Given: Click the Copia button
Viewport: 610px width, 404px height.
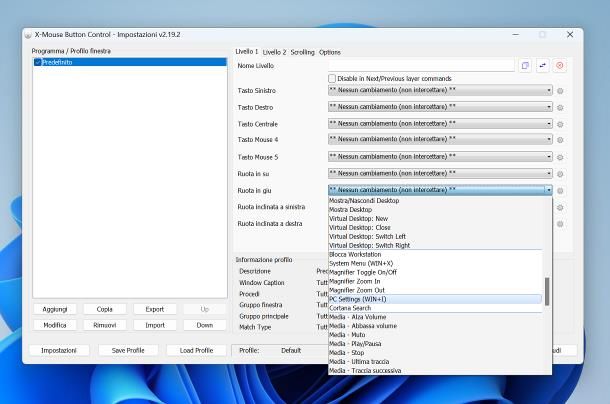Looking at the screenshot, I should [x=105, y=309].
